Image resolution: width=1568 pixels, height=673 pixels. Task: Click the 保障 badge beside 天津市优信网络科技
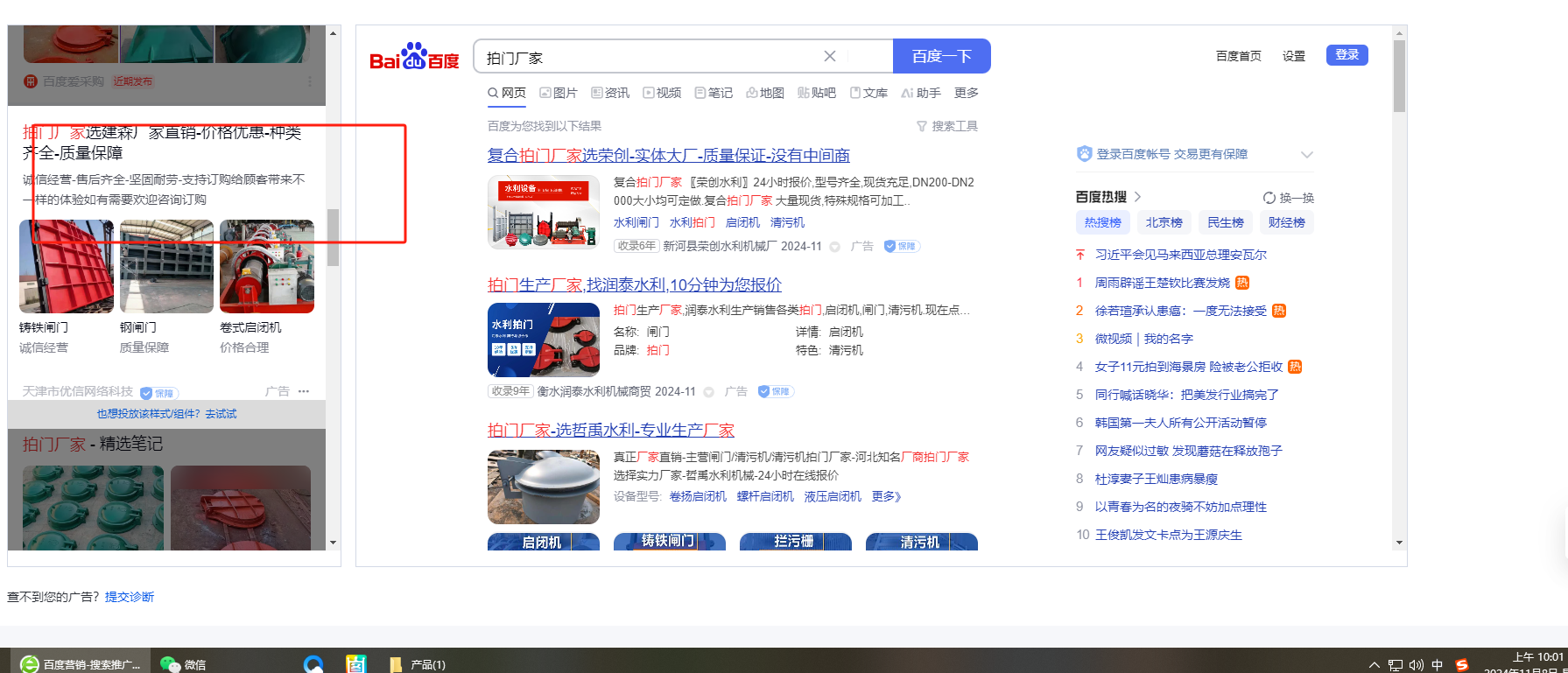[x=158, y=393]
